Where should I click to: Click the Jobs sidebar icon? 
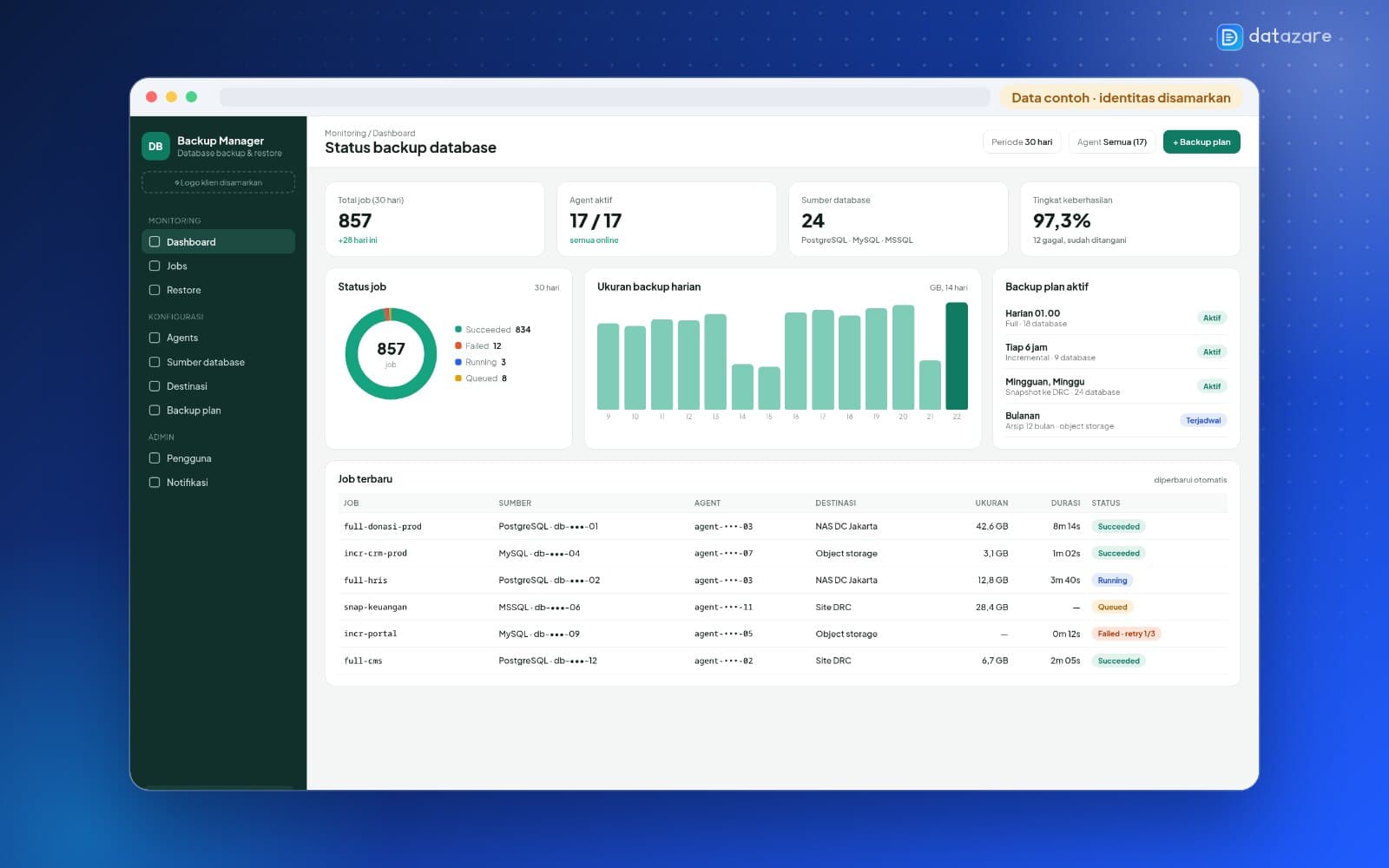[155, 266]
